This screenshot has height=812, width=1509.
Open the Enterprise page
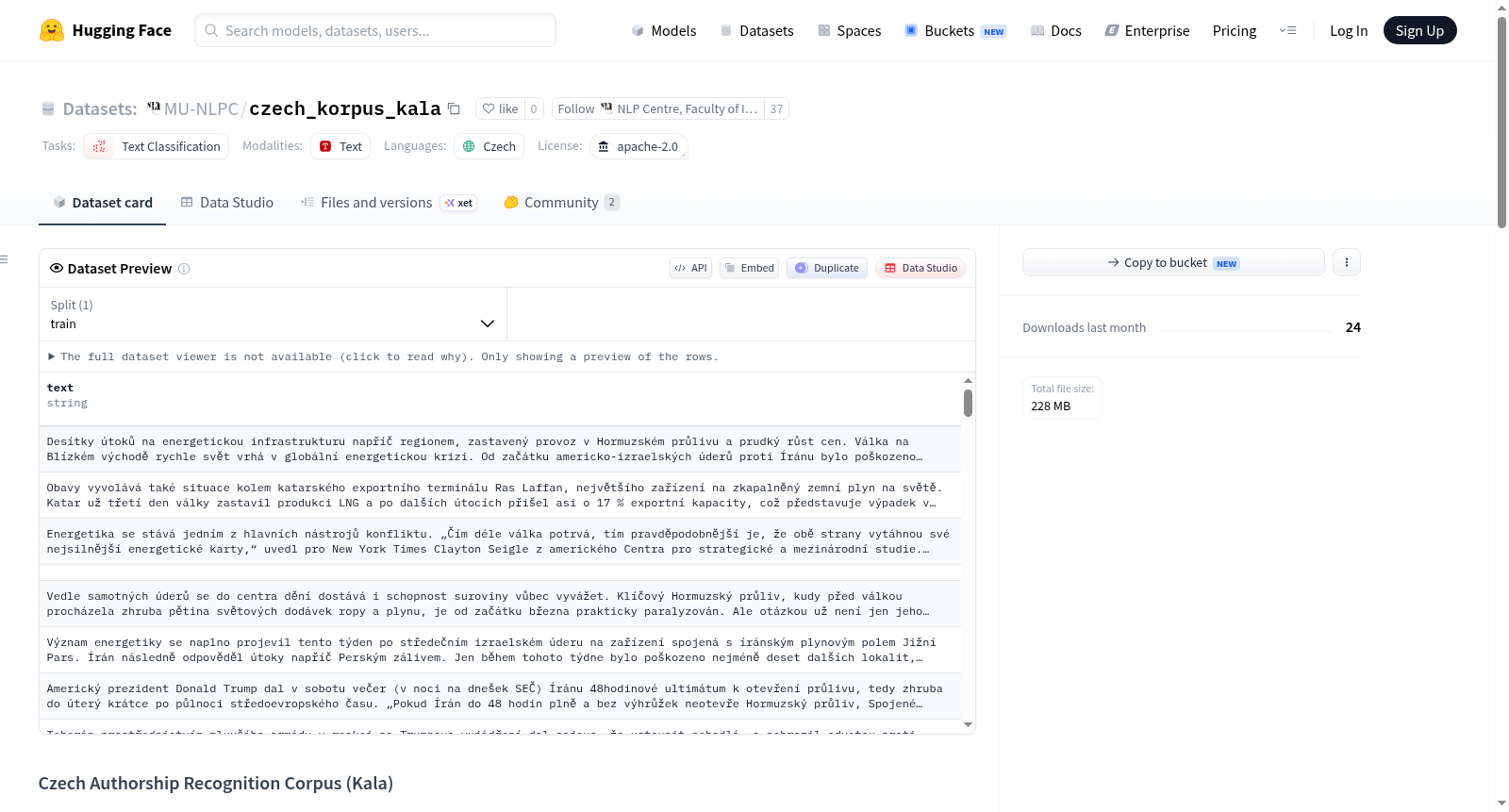tap(1147, 31)
